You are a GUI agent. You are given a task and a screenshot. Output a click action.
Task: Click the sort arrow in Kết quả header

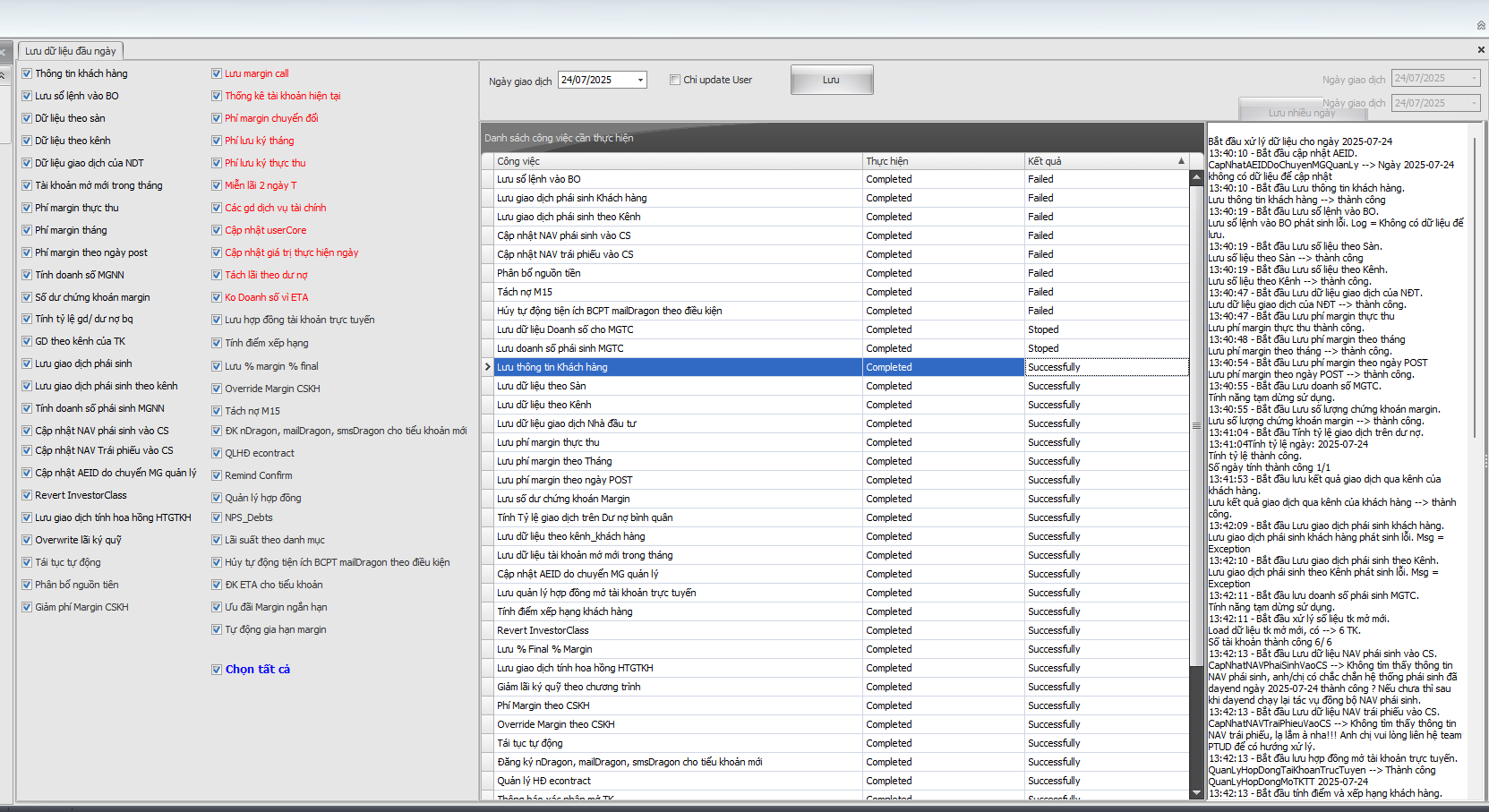click(1181, 161)
